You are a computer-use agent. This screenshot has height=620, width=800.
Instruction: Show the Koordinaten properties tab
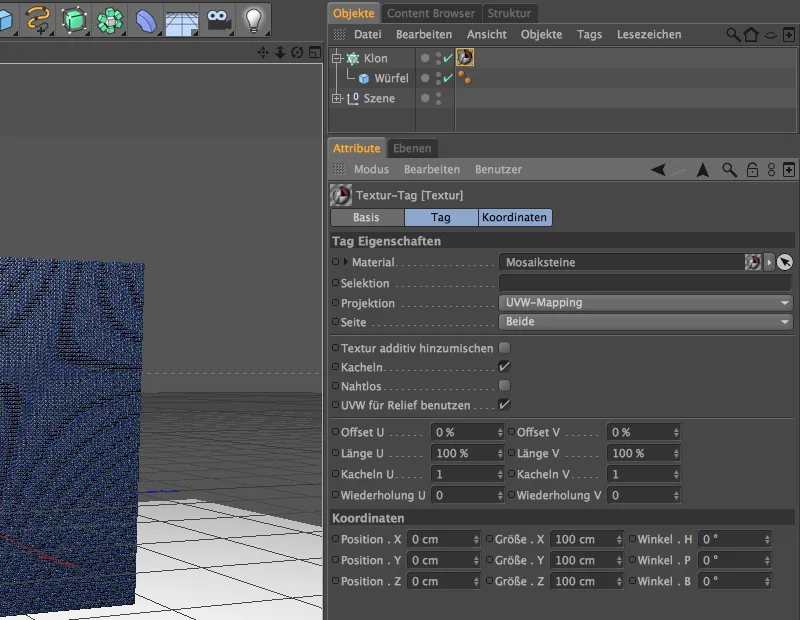[x=514, y=217]
